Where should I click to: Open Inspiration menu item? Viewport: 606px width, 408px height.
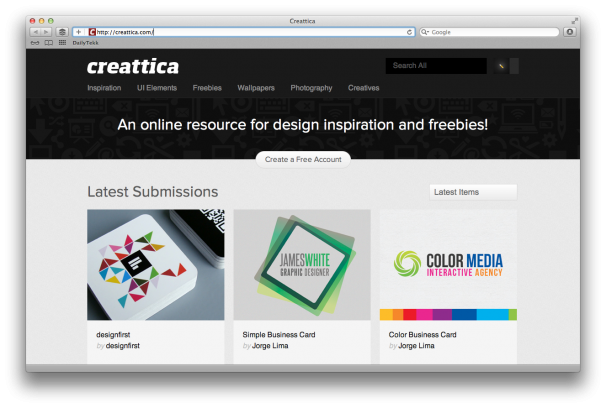pos(104,88)
